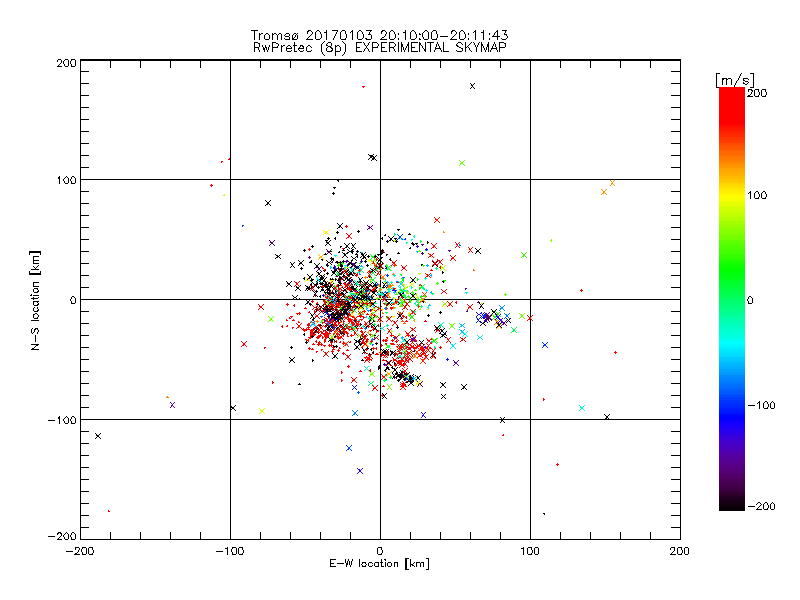
Task: Click the '100' tick label on the N-S axis
Action: pyautogui.click(x=66, y=180)
